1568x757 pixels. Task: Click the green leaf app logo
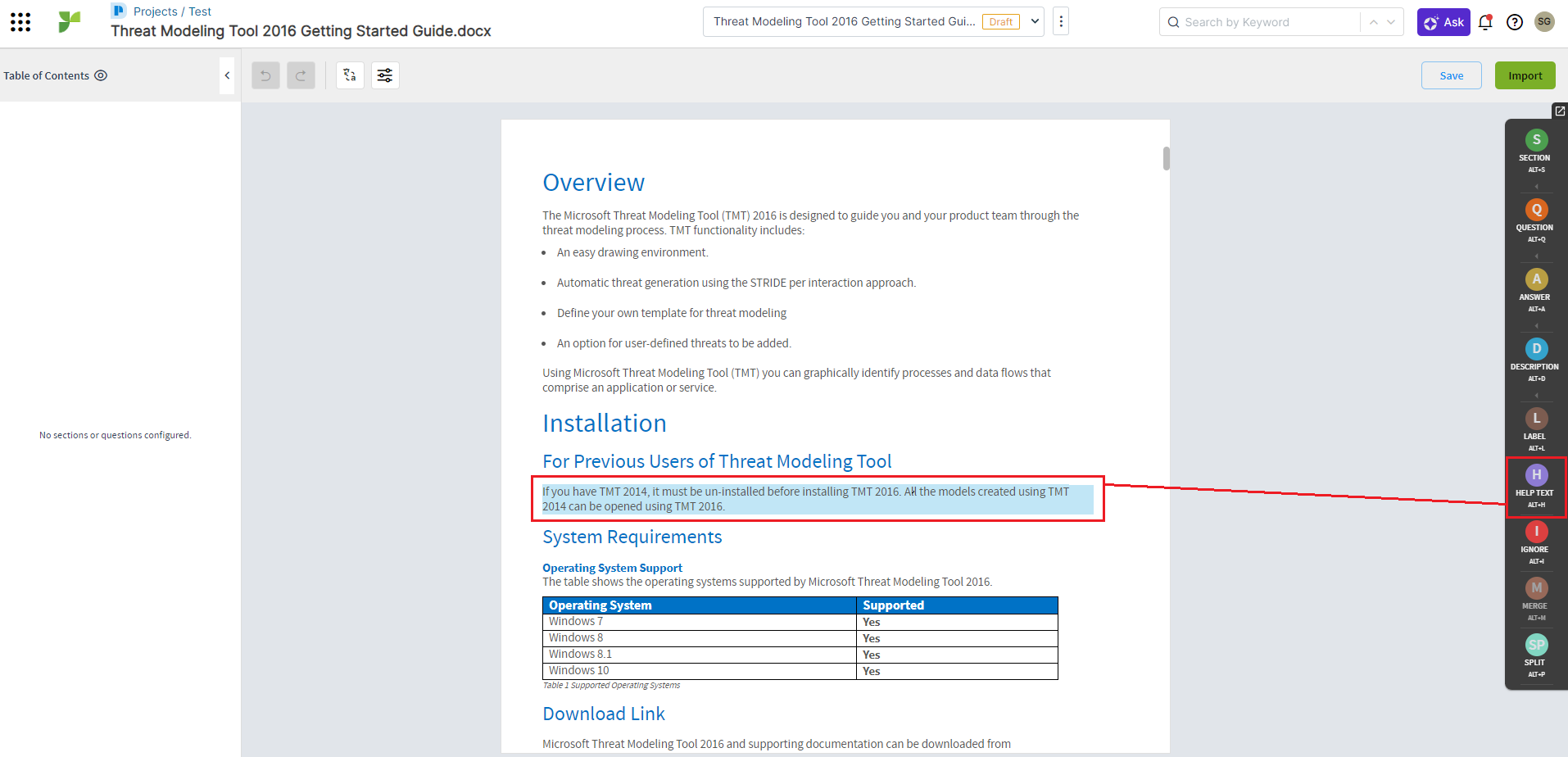[70, 21]
